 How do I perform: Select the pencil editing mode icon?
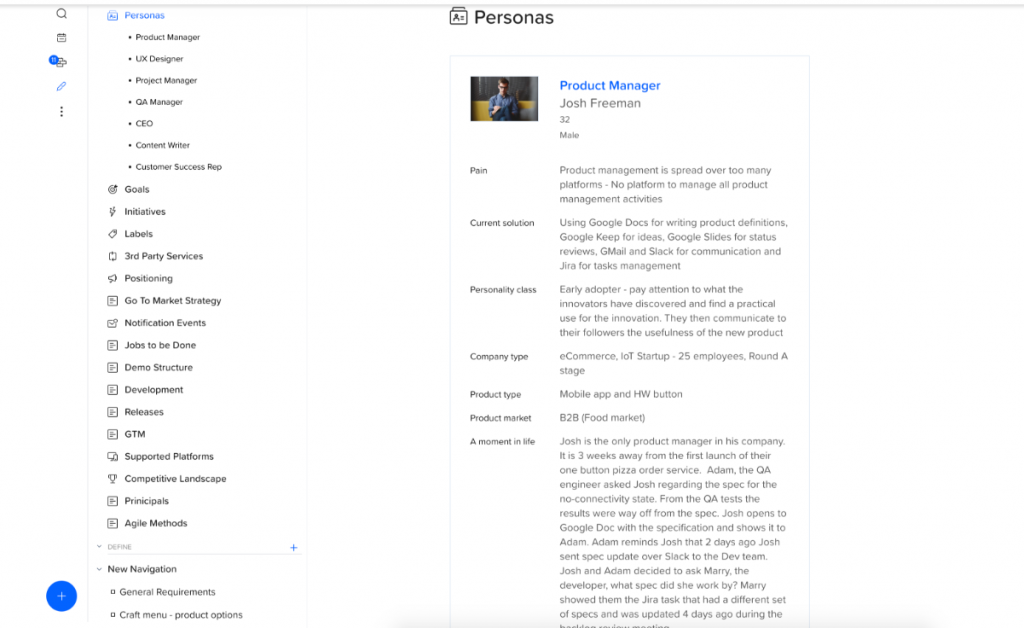pos(61,86)
